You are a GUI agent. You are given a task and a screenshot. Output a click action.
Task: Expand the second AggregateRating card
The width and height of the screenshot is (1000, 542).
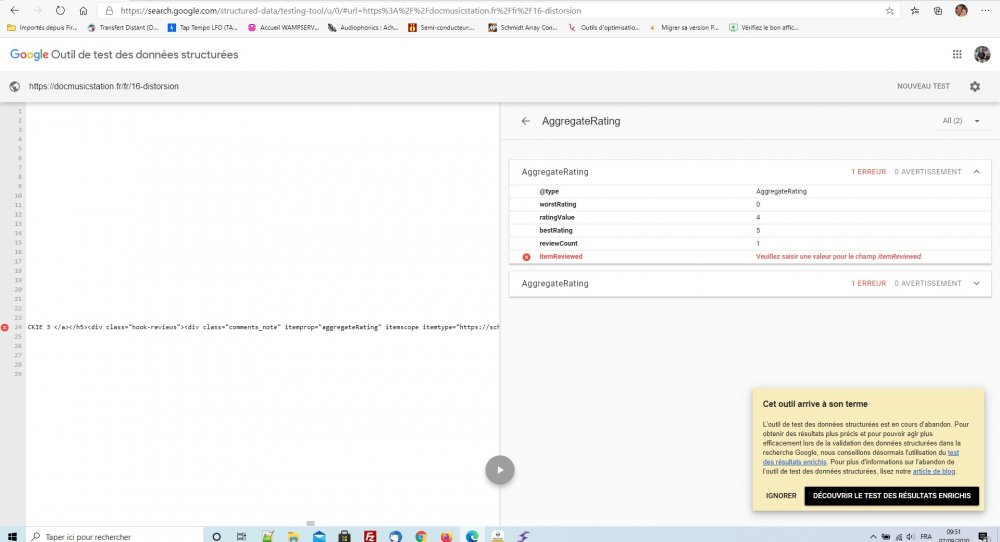point(976,283)
